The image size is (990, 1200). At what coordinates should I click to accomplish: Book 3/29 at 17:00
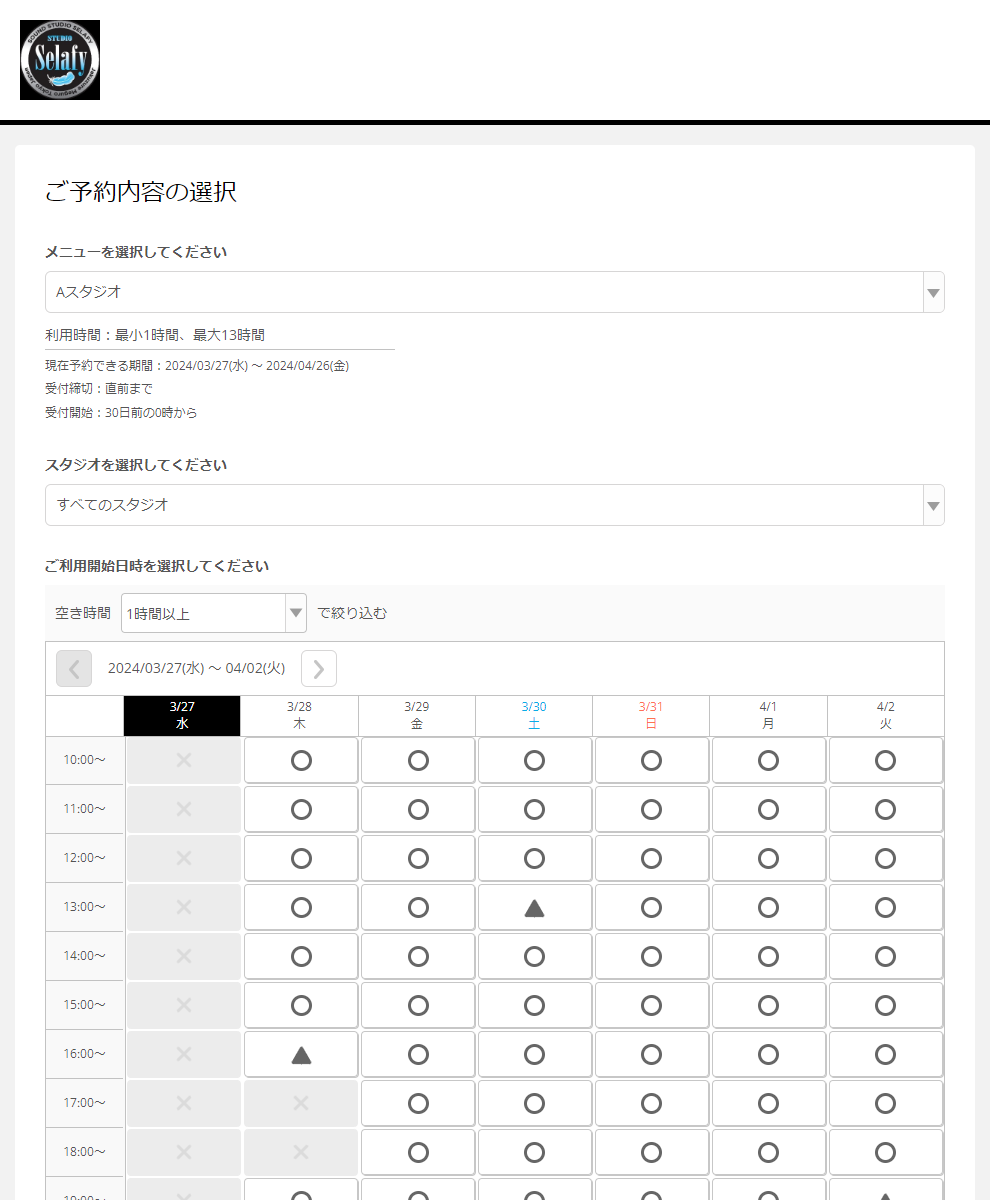tap(418, 1103)
